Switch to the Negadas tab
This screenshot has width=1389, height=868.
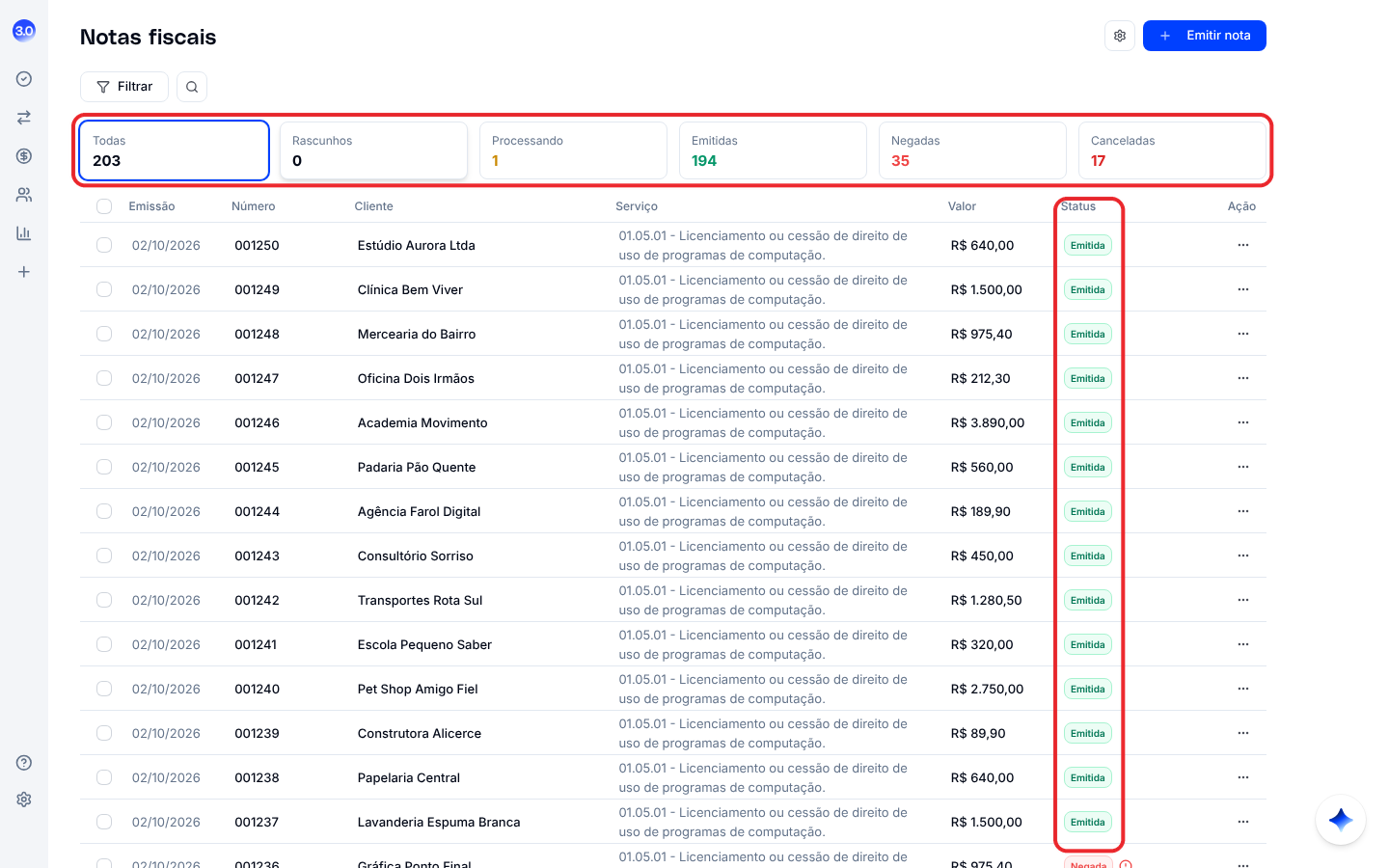(972, 150)
